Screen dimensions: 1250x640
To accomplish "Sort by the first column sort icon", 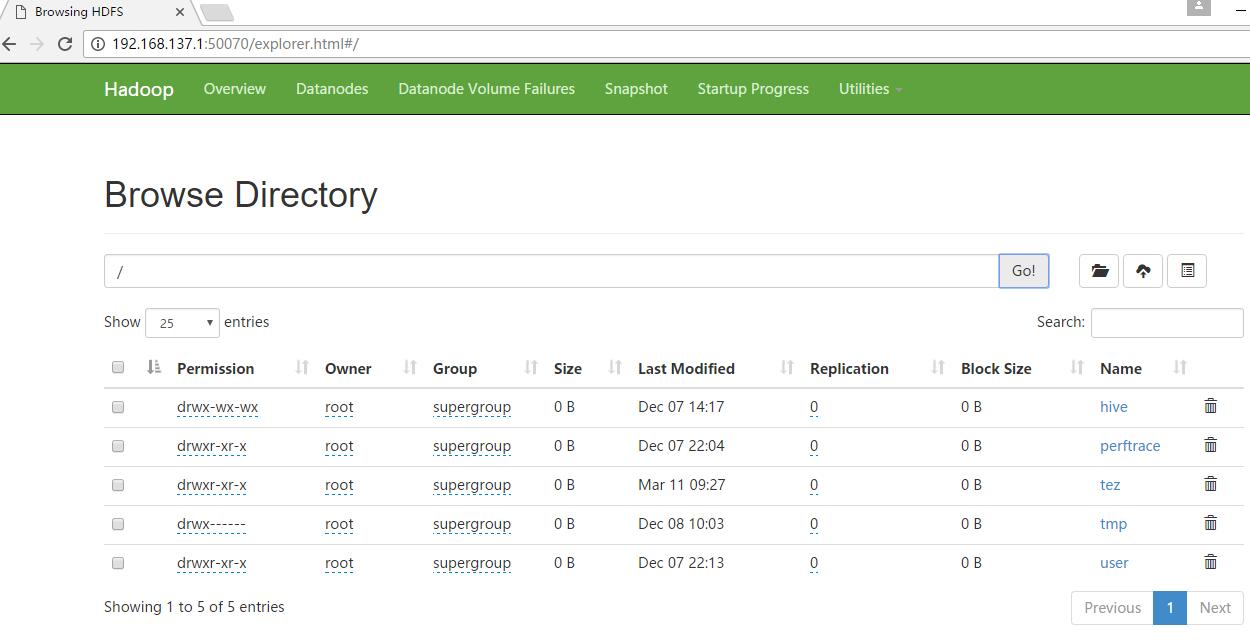I will [x=154, y=368].
